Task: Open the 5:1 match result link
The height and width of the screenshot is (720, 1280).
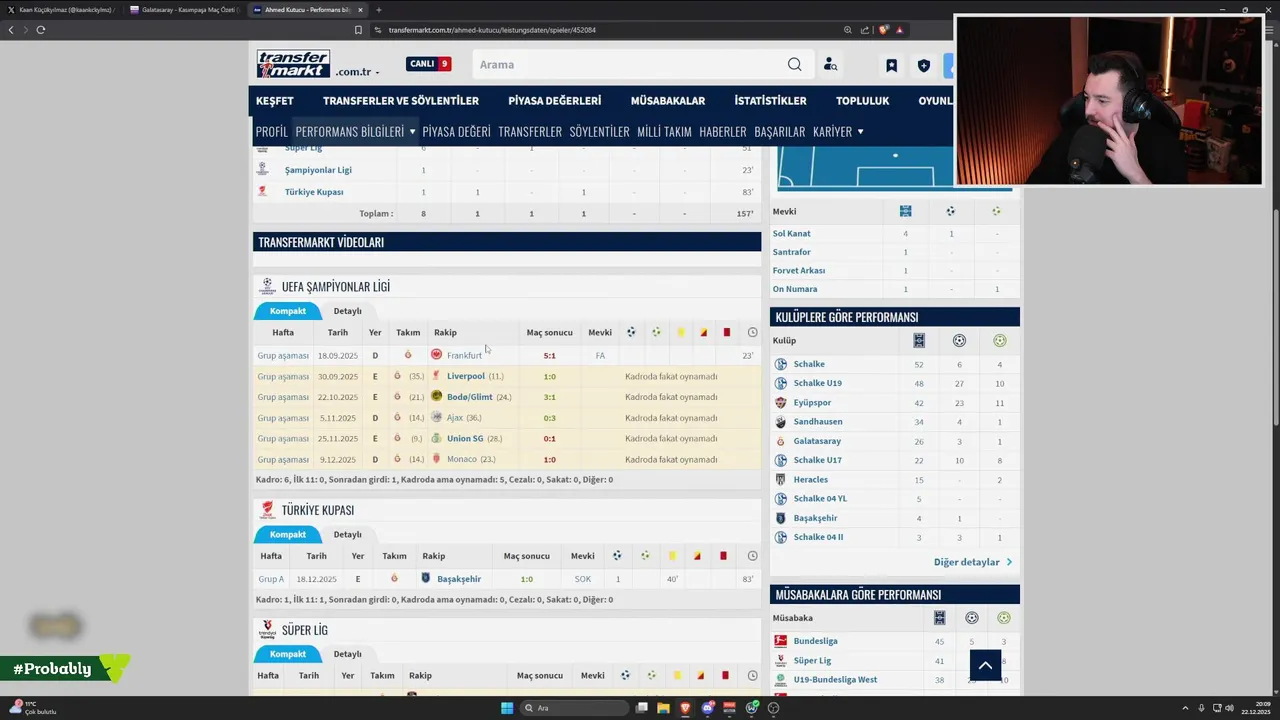Action: 549,356
